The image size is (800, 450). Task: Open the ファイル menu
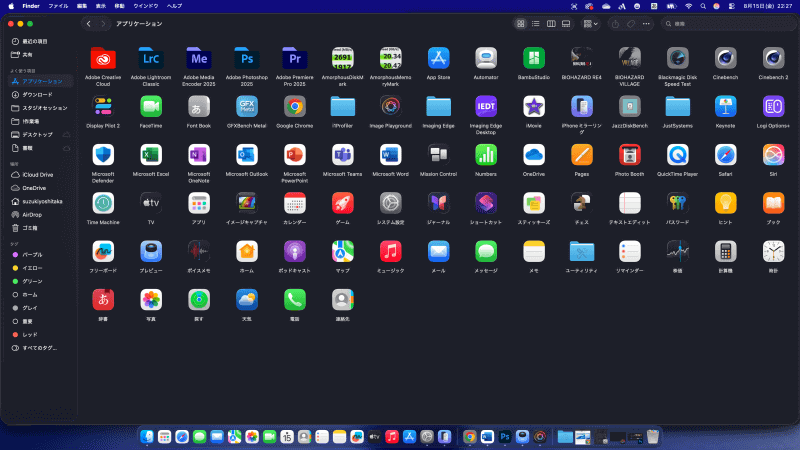click(x=58, y=6)
